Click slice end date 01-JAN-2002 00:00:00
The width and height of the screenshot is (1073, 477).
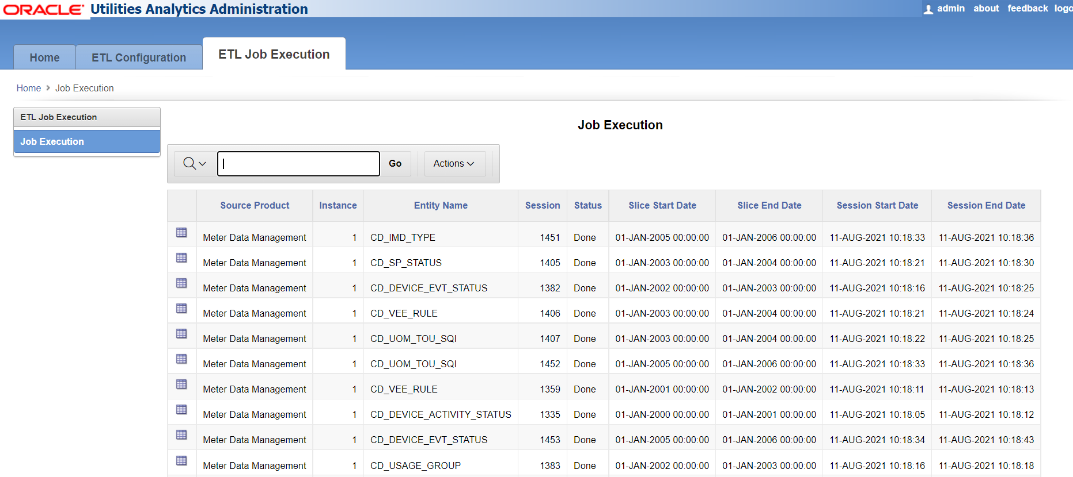769,389
